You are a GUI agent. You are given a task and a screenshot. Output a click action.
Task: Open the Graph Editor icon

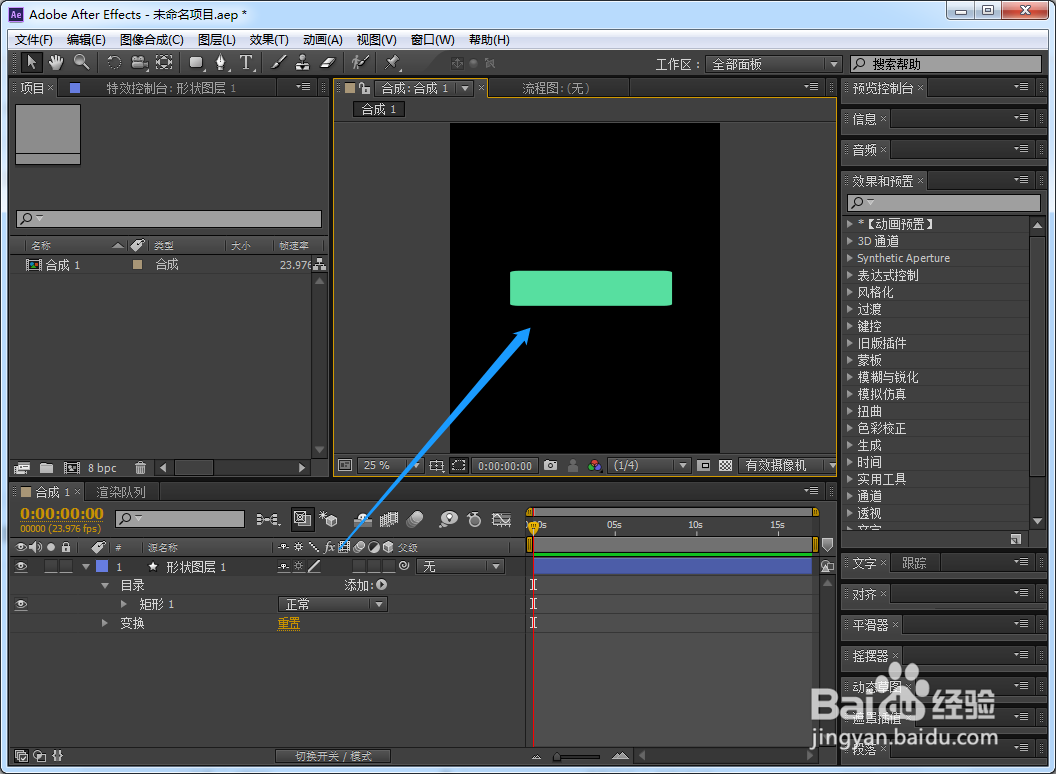pyautogui.click(x=501, y=519)
